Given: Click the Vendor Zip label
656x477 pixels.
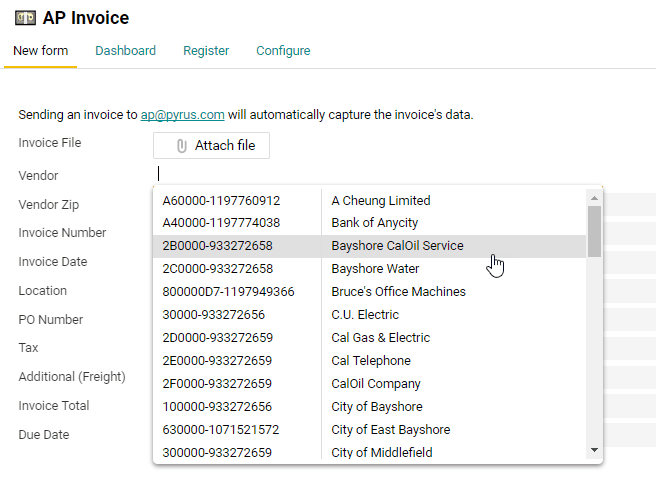Looking at the screenshot, I should [49, 205].
